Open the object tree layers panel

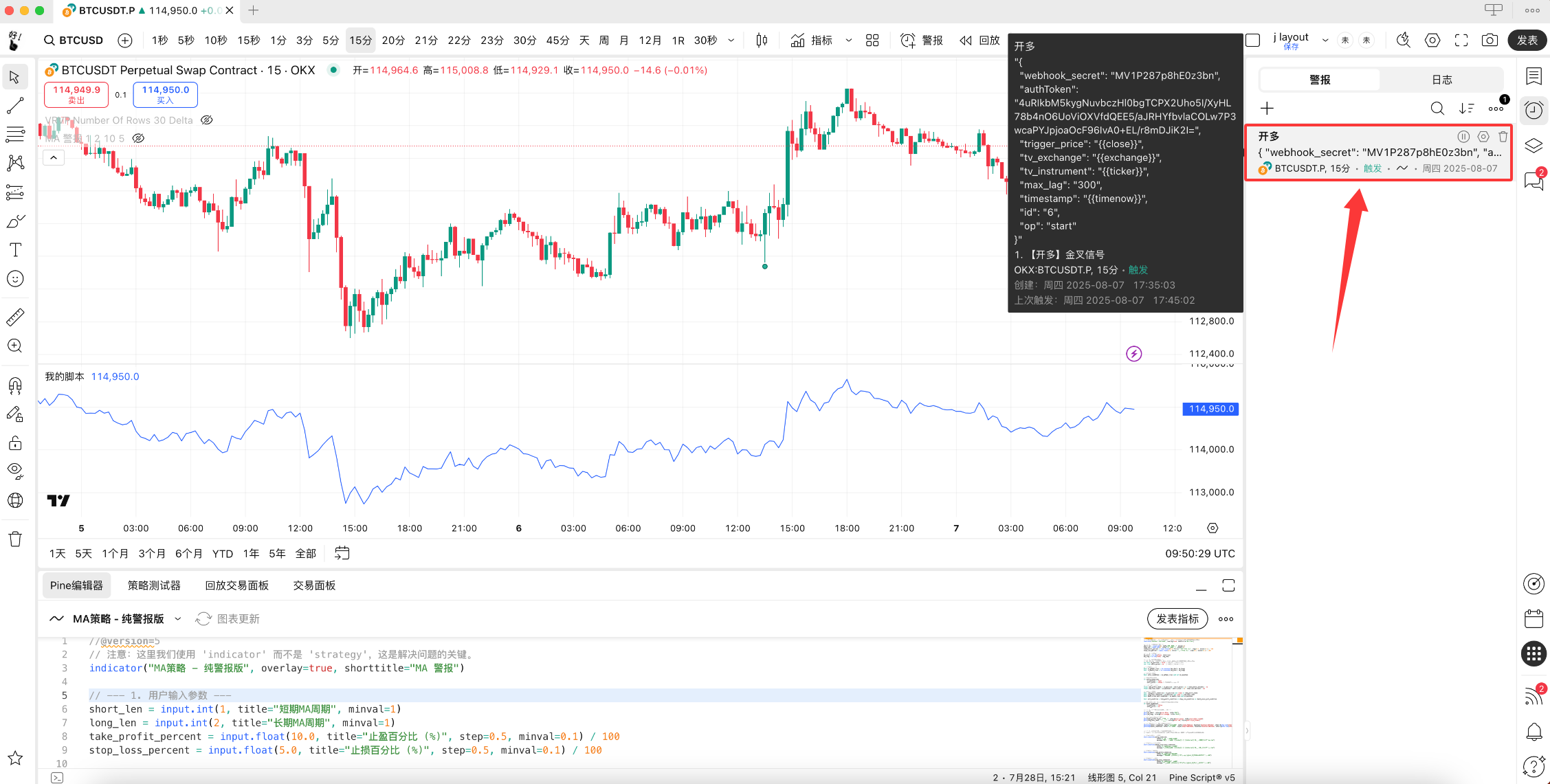(x=1534, y=146)
